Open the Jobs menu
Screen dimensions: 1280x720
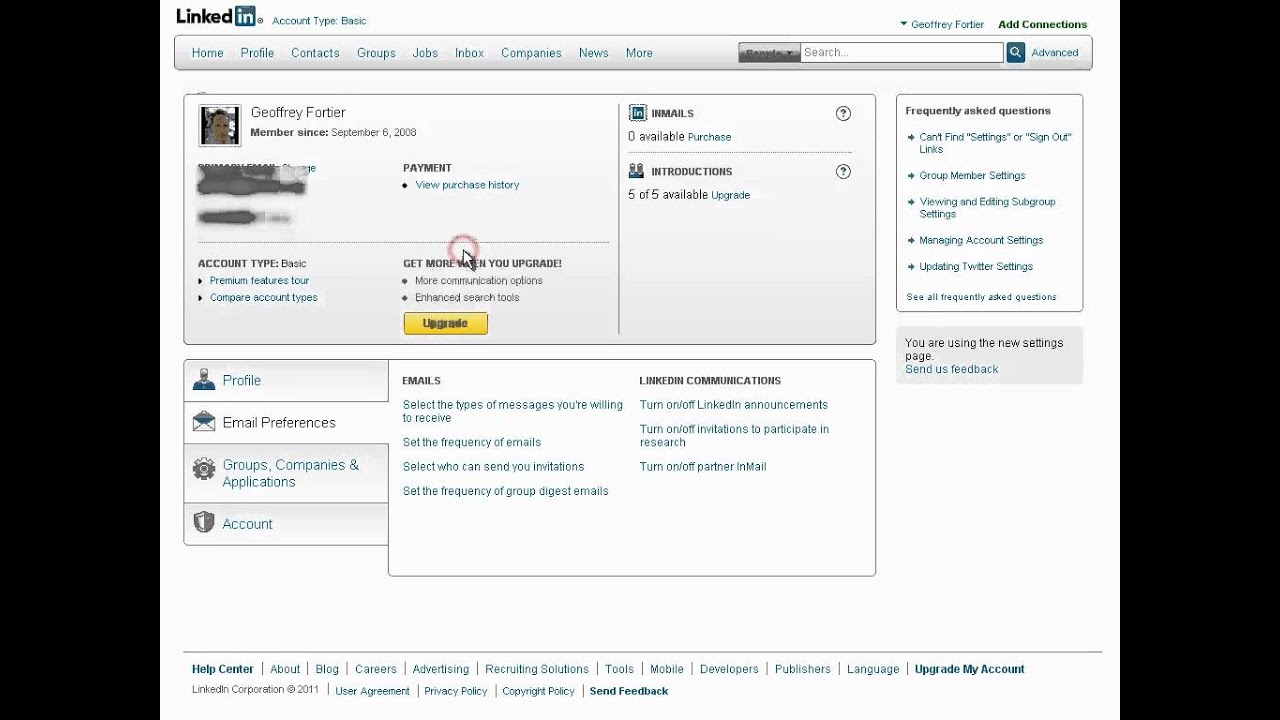pyautogui.click(x=425, y=53)
